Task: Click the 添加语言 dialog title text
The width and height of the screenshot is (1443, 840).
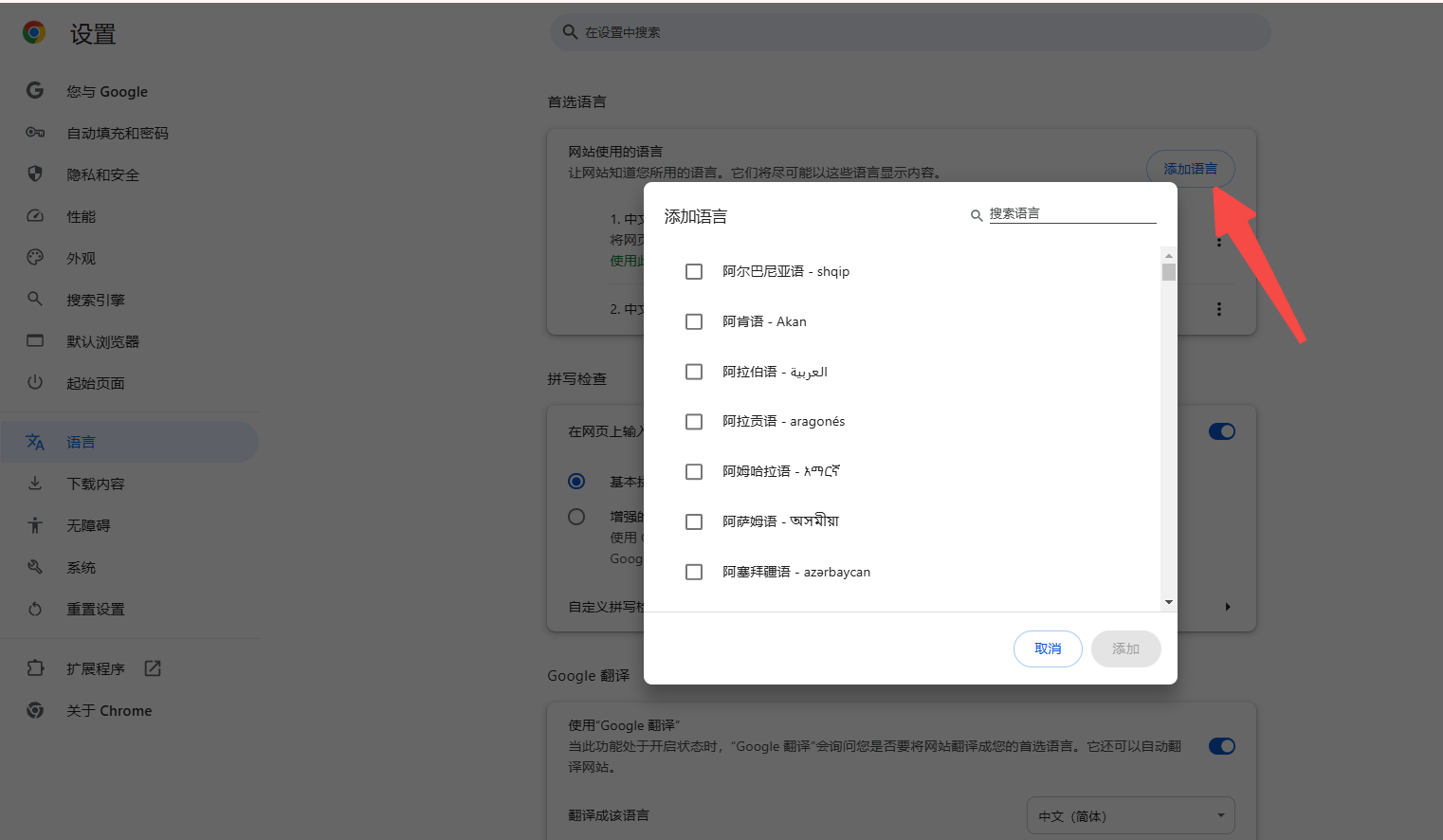Action: click(x=696, y=216)
